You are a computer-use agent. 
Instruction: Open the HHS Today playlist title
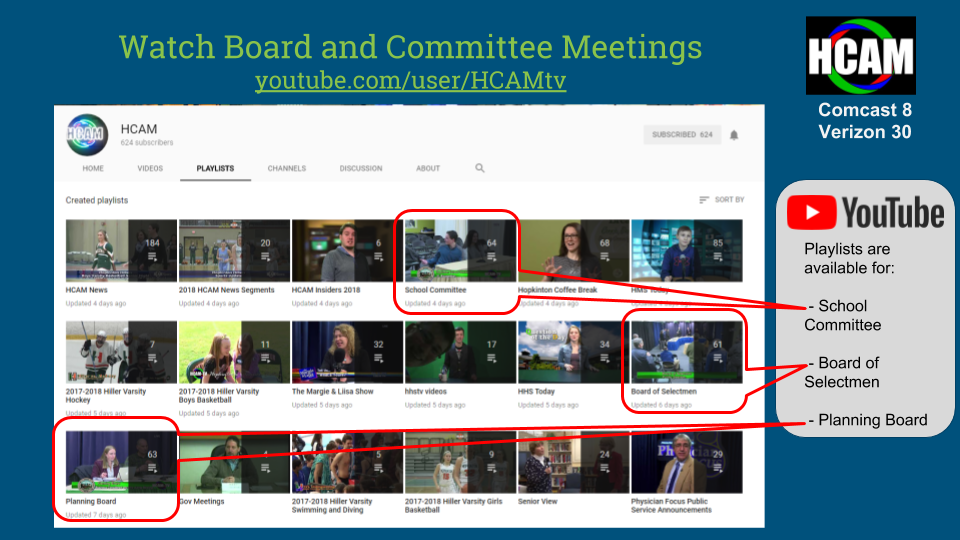point(536,391)
